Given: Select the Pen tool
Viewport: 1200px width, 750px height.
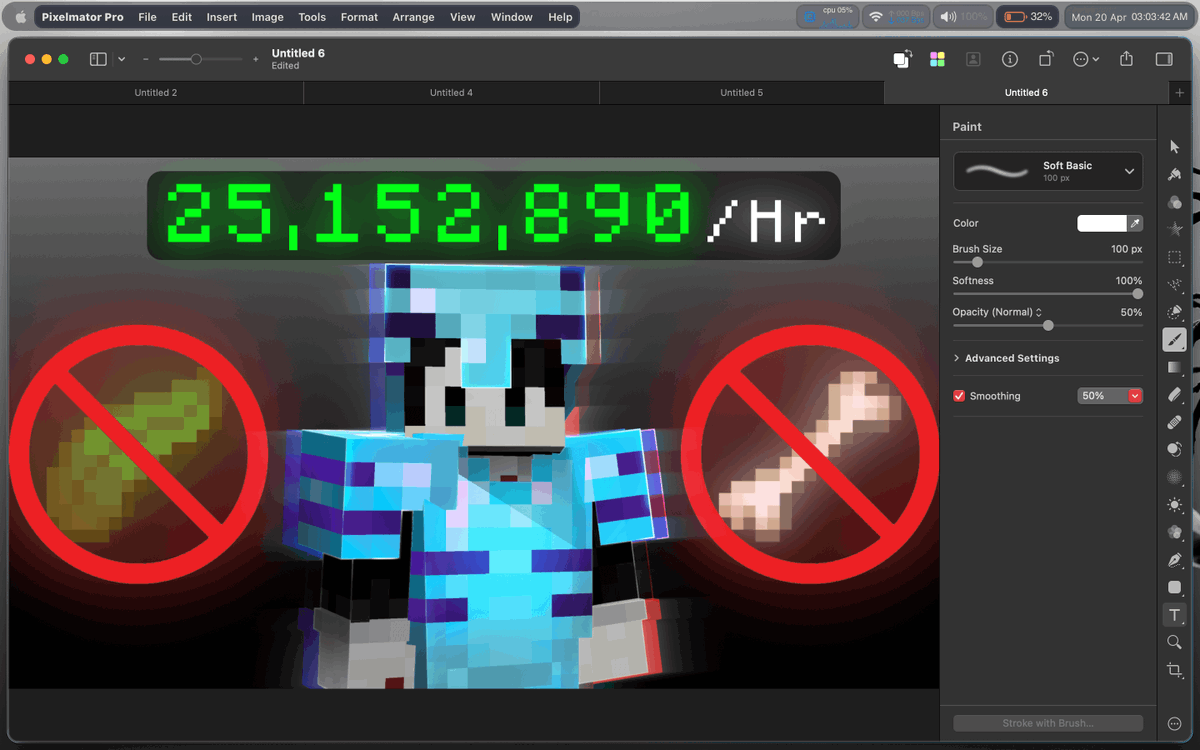Looking at the screenshot, I should coord(1175,560).
